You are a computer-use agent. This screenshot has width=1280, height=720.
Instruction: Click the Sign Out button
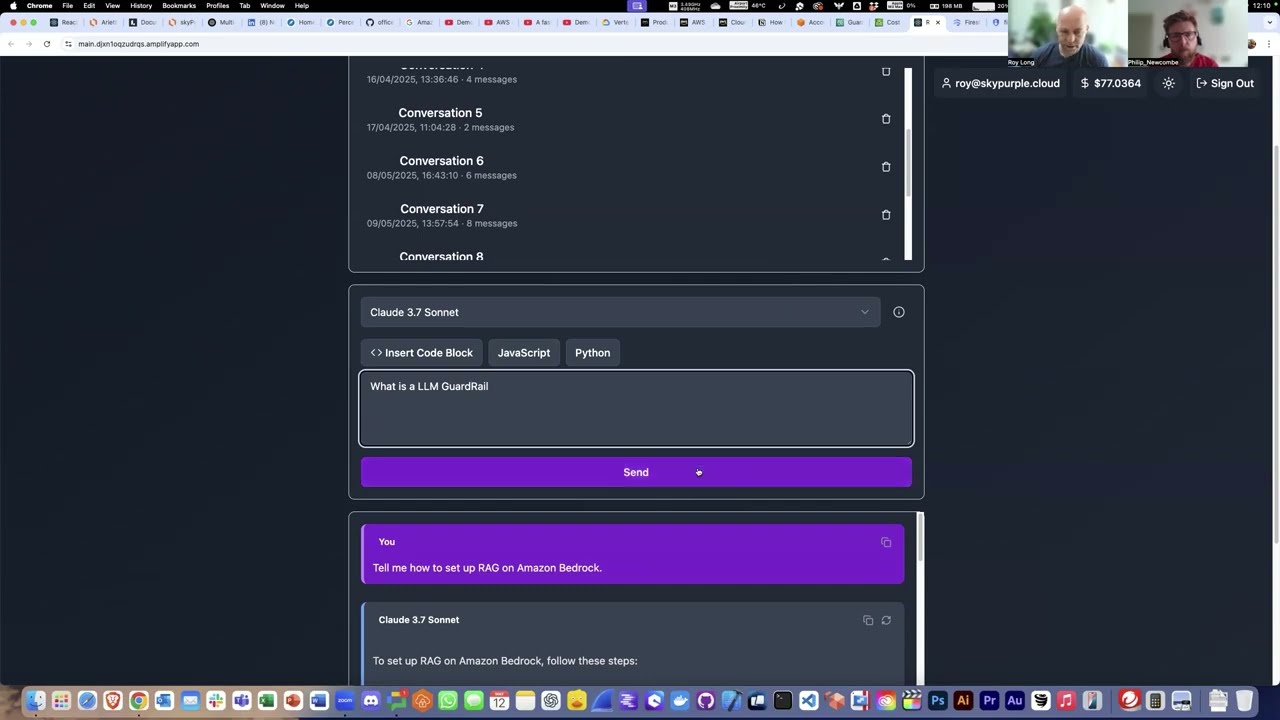(x=1224, y=83)
